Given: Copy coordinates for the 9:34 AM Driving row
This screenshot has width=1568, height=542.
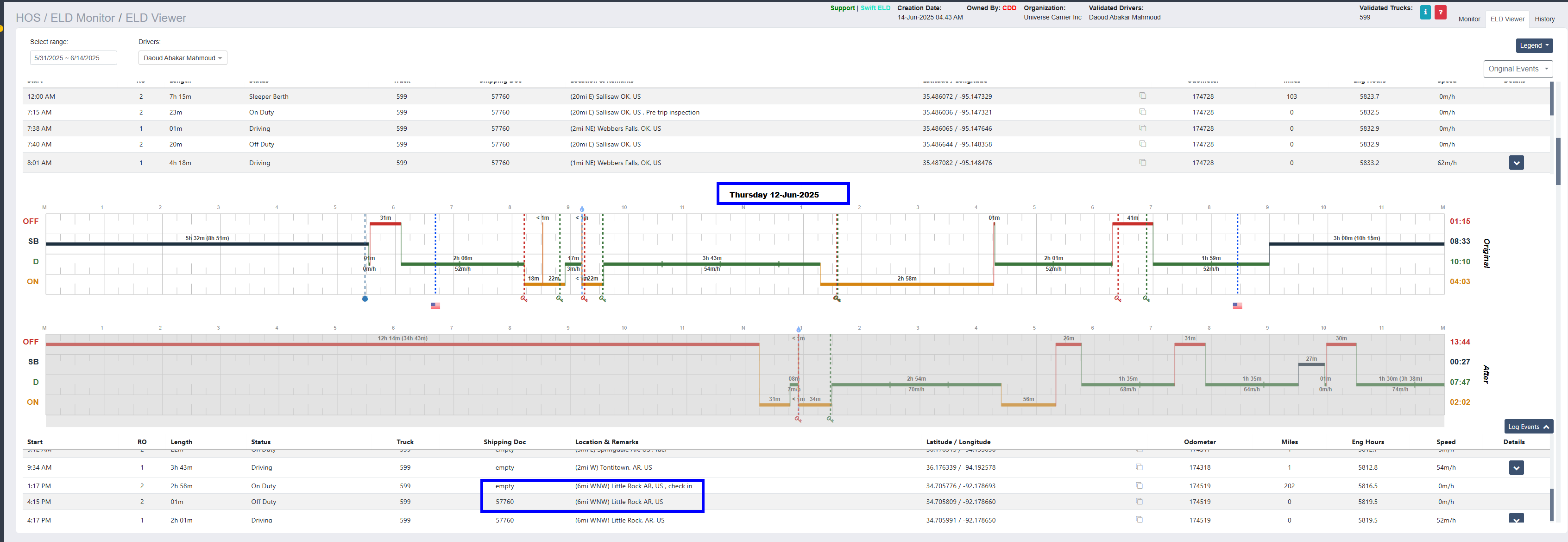Looking at the screenshot, I should point(1139,468).
